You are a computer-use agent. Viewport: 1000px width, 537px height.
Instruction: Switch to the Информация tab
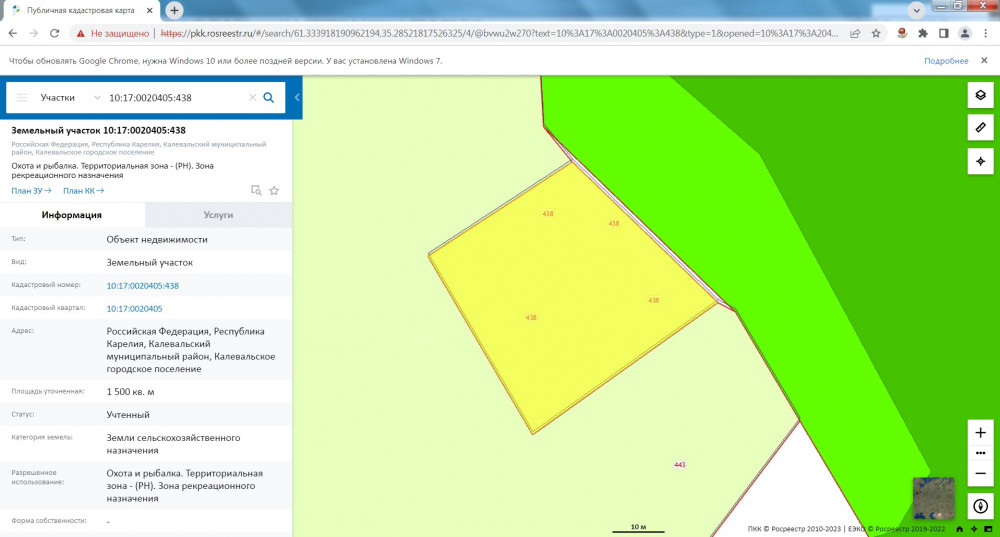click(72, 215)
